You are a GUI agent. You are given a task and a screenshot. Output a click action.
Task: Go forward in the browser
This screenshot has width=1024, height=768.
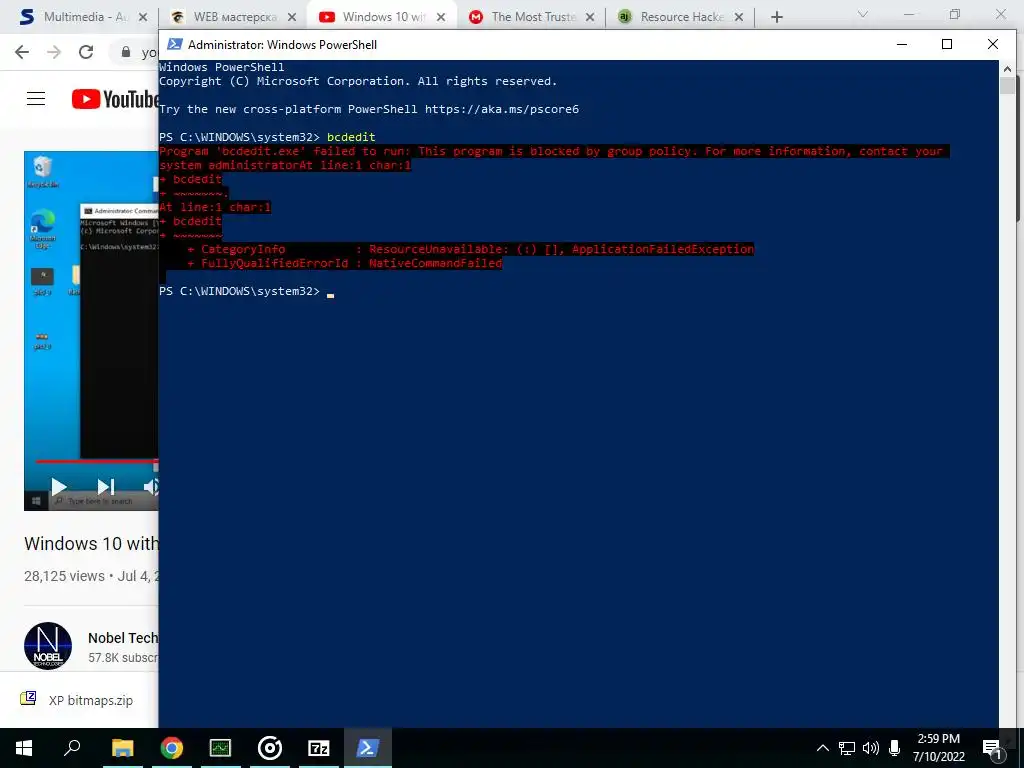click(54, 52)
